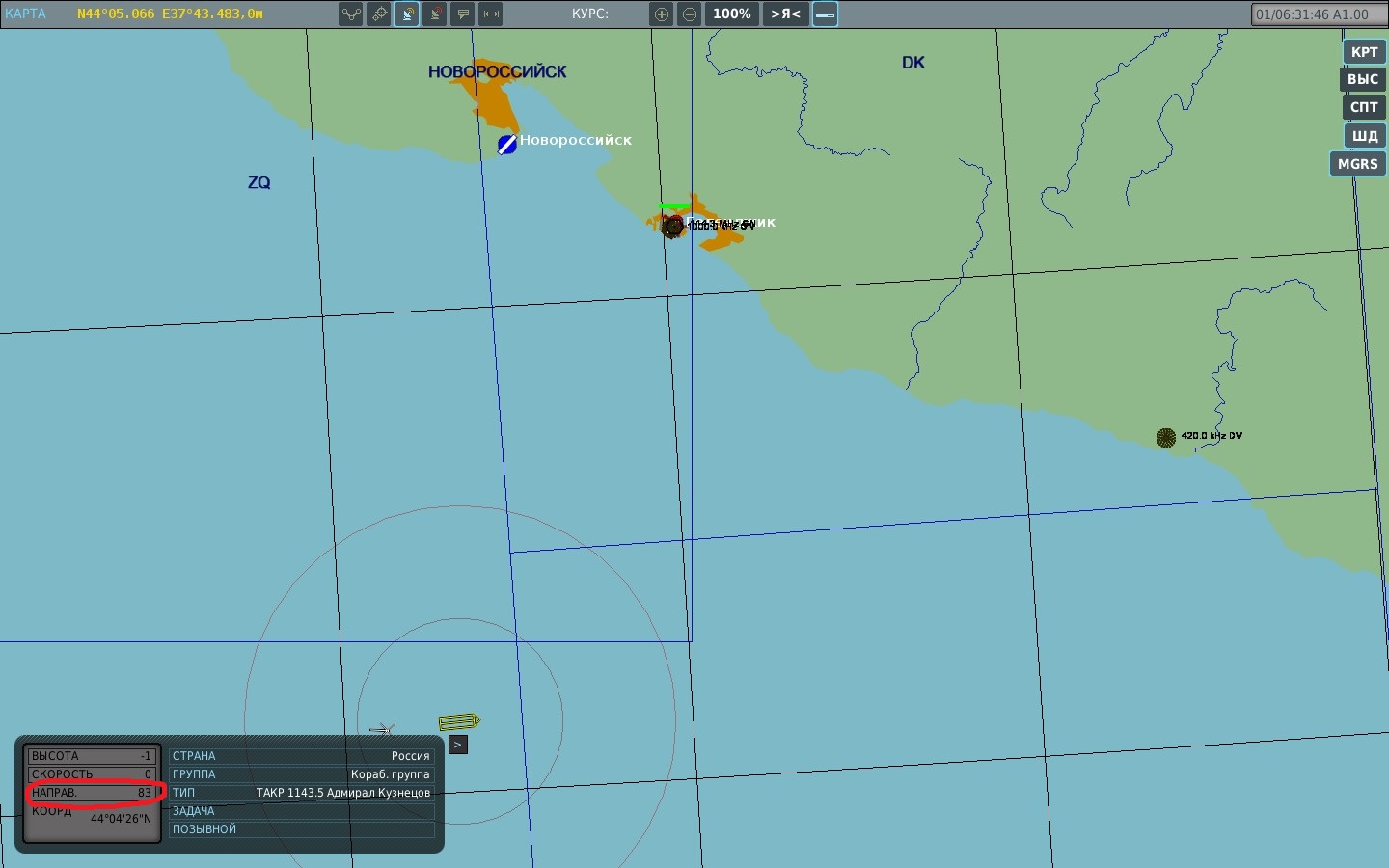Click the КУРС: heading label

pos(590,14)
